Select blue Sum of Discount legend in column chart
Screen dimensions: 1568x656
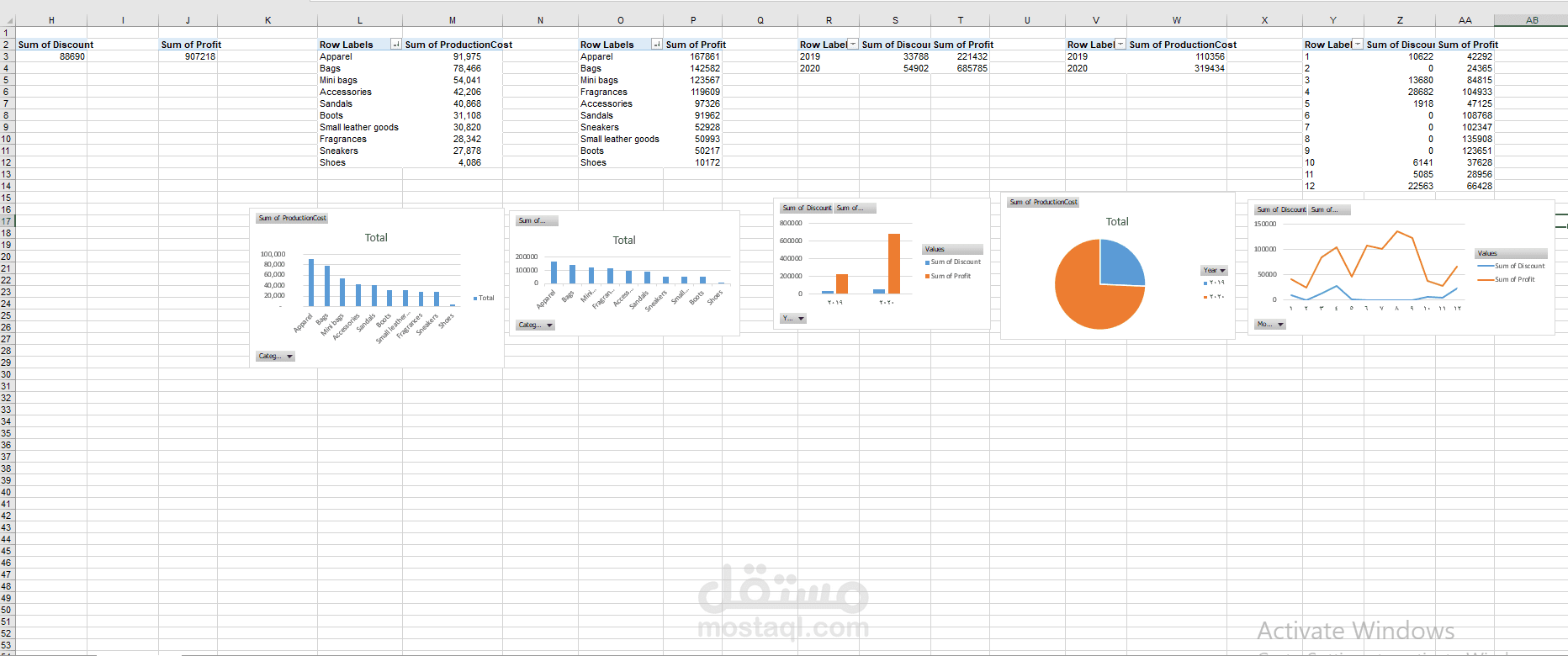pos(953,262)
